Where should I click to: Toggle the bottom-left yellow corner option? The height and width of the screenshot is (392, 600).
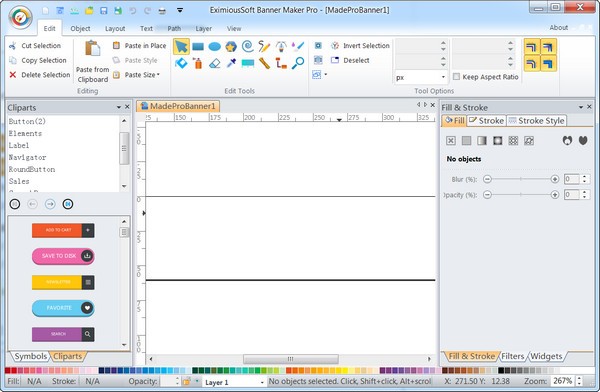(532, 63)
